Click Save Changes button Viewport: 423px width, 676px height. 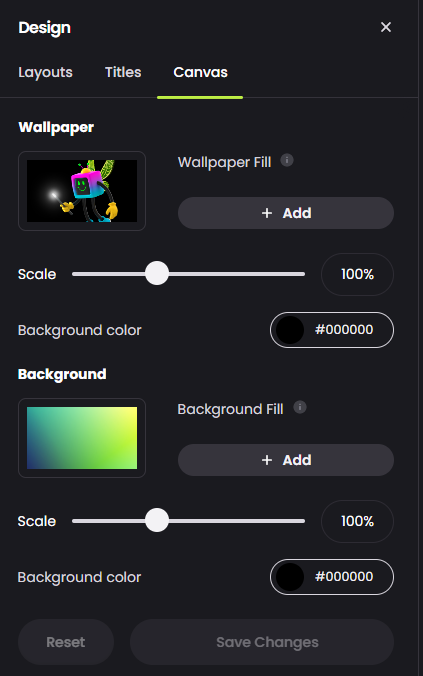point(262,642)
